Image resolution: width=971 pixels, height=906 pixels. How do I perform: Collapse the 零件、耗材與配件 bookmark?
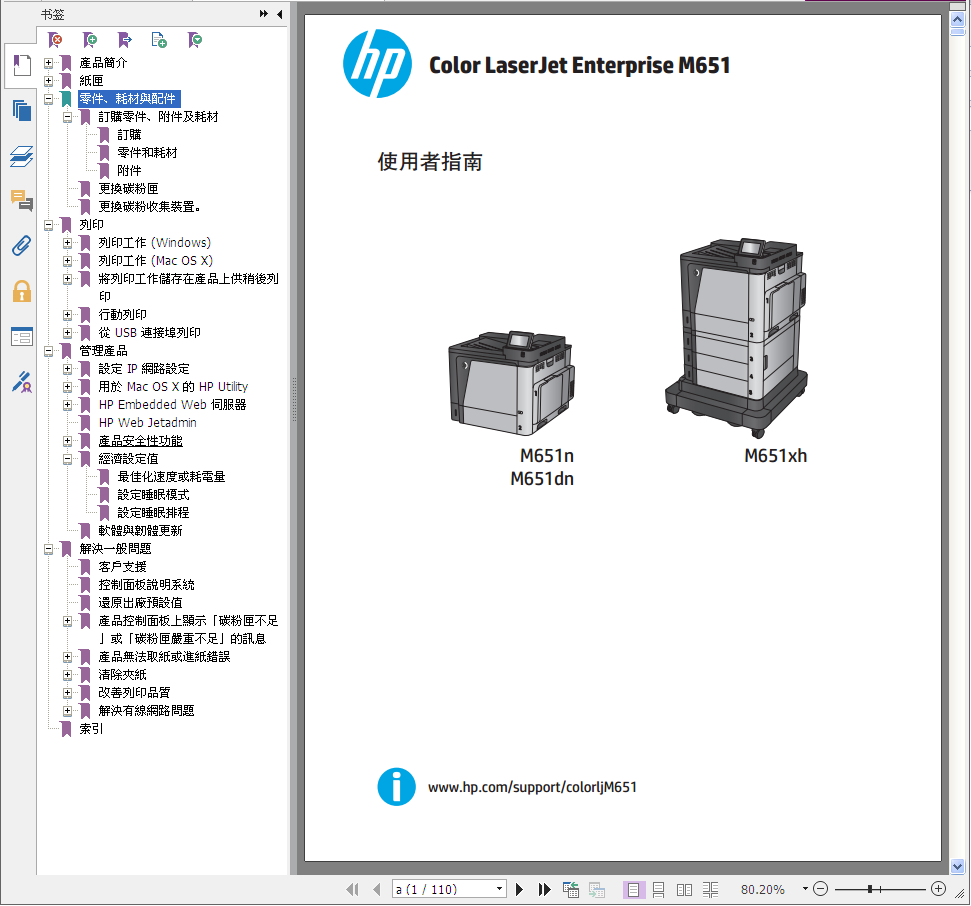point(48,99)
